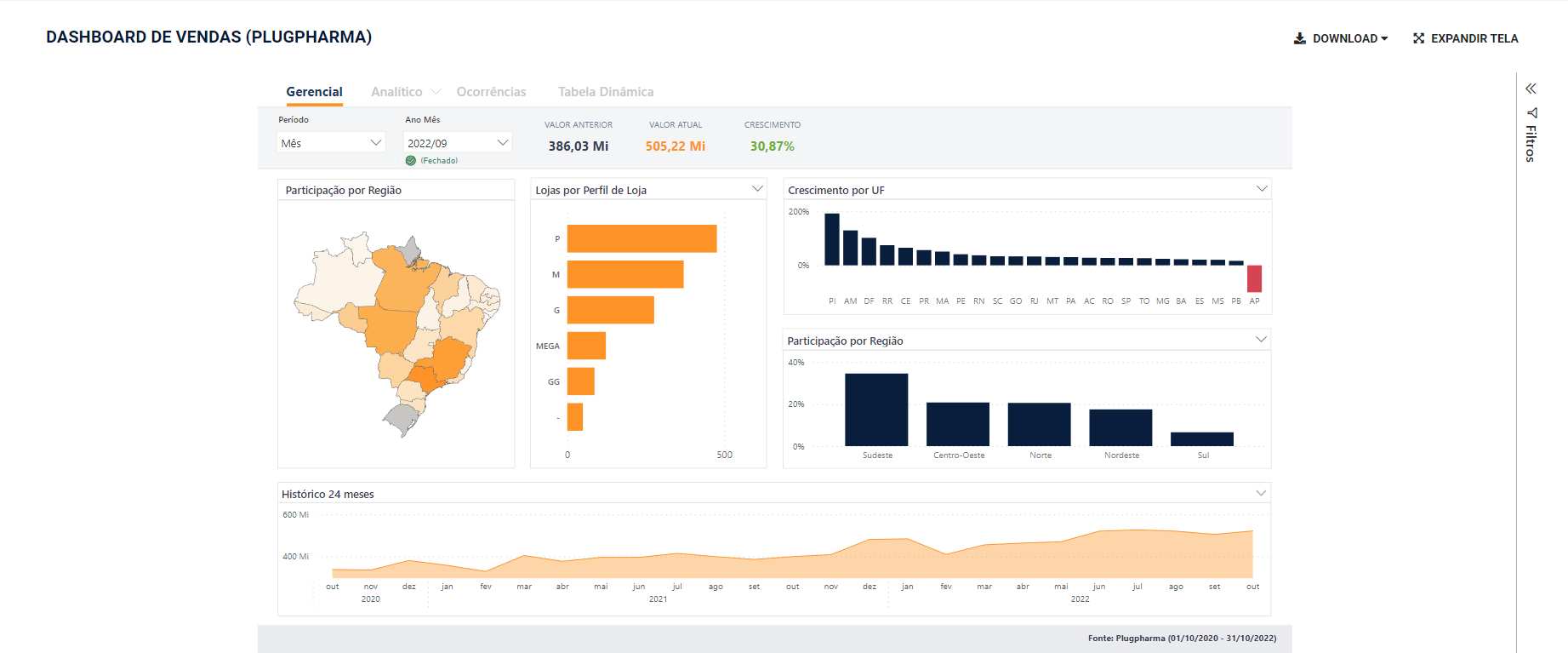1568x653 pixels.
Task: Expand Crescimento por UF chart chevron
Action: (x=1262, y=189)
